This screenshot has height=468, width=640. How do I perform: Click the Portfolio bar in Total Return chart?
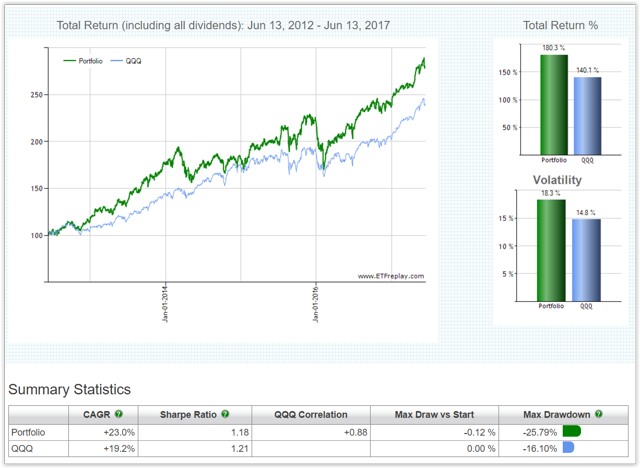pos(552,104)
